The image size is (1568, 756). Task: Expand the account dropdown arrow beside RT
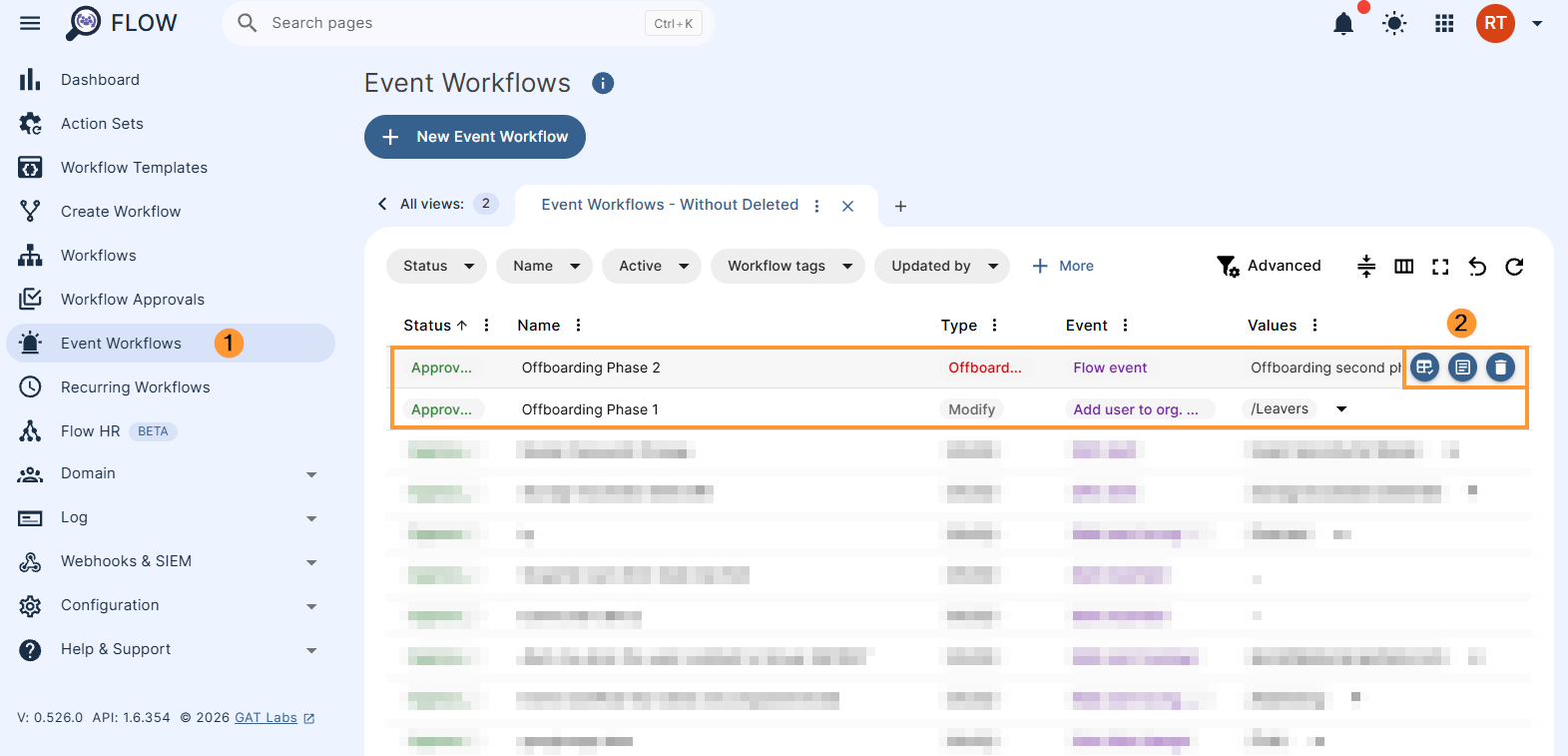point(1537,23)
